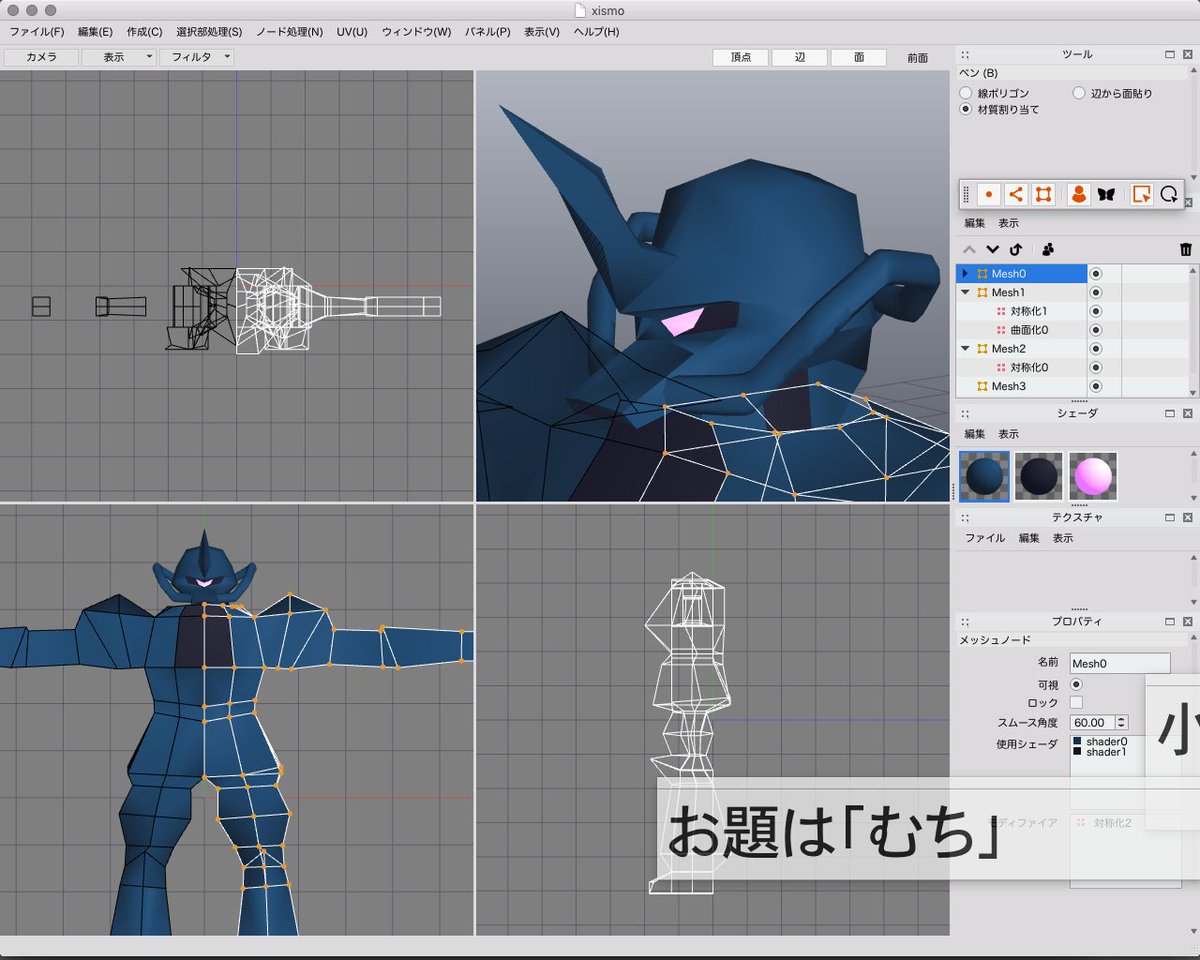Click the orange person icon in floating toolbar
Image resolution: width=1200 pixels, height=960 pixels.
[1078, 194]
